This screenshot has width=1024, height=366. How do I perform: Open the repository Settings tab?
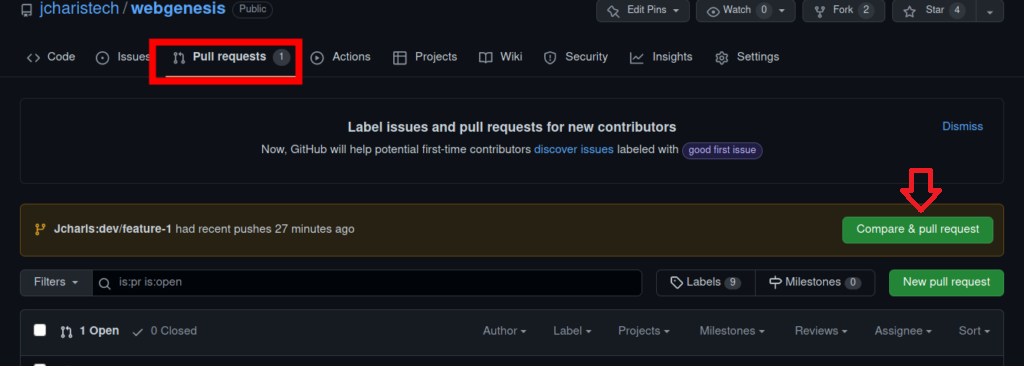(747, 58)
